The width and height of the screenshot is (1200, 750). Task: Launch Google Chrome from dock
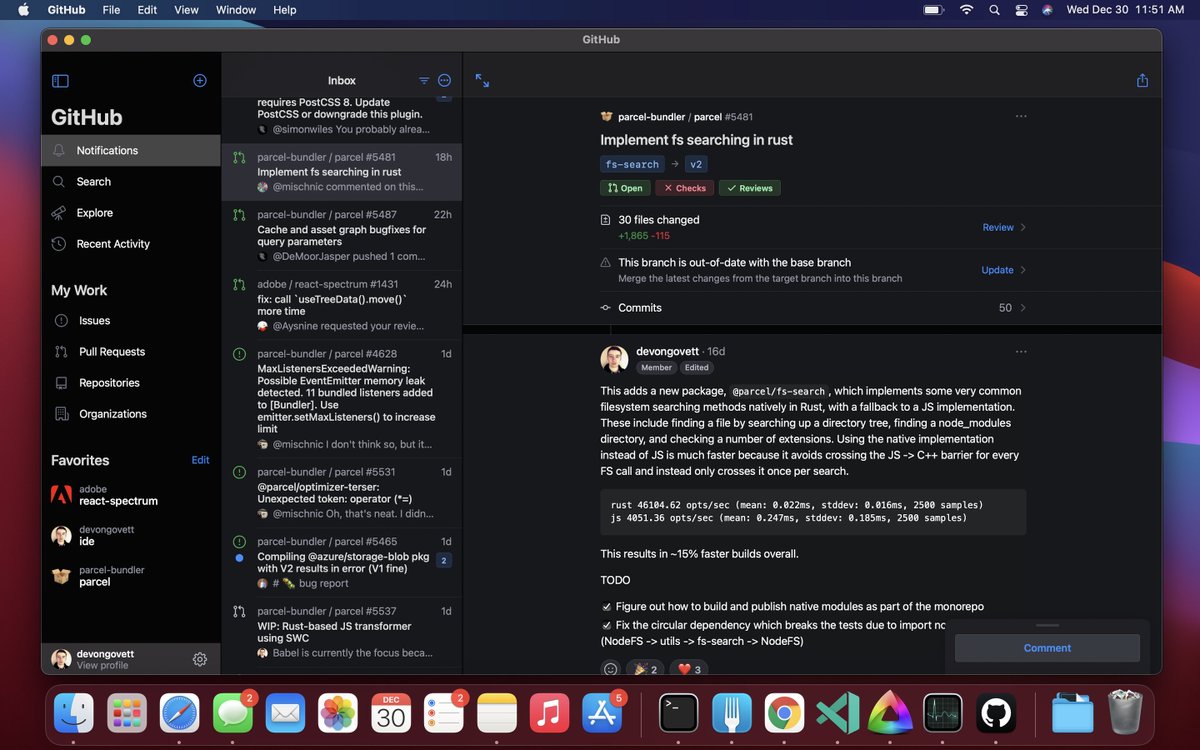(784, 713)
